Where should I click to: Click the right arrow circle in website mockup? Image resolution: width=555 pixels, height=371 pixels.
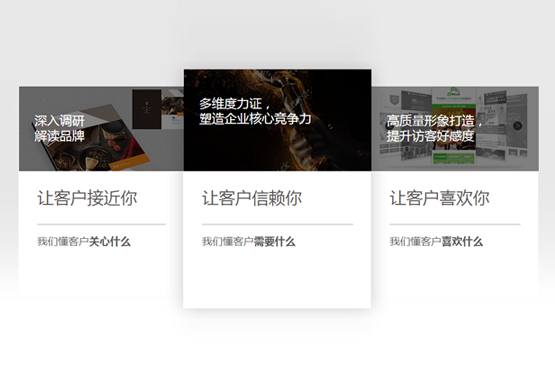(x=517, y=126)
